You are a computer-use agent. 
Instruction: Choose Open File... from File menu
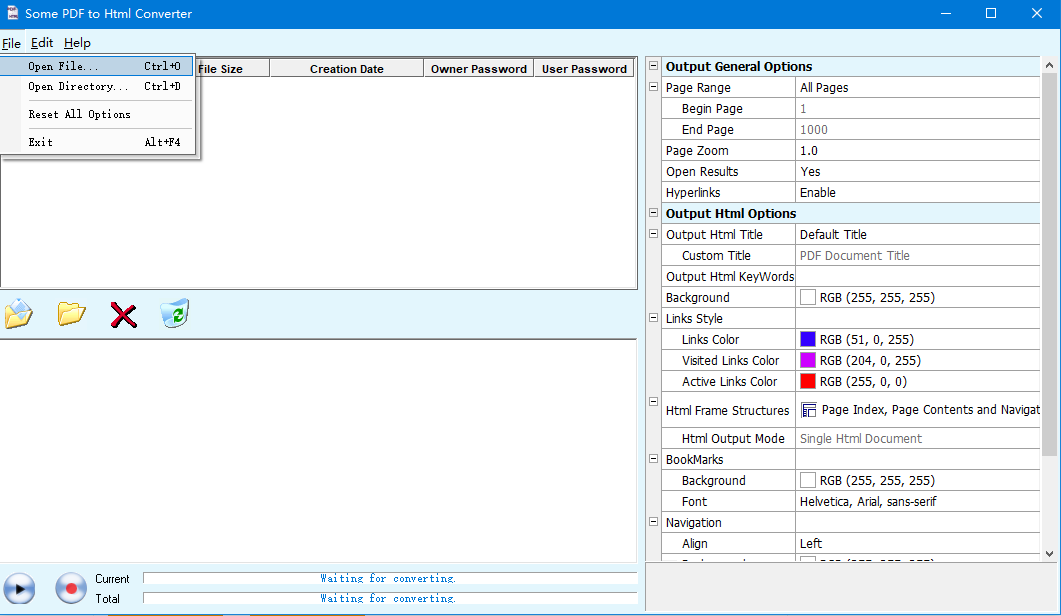coord(98,66)
